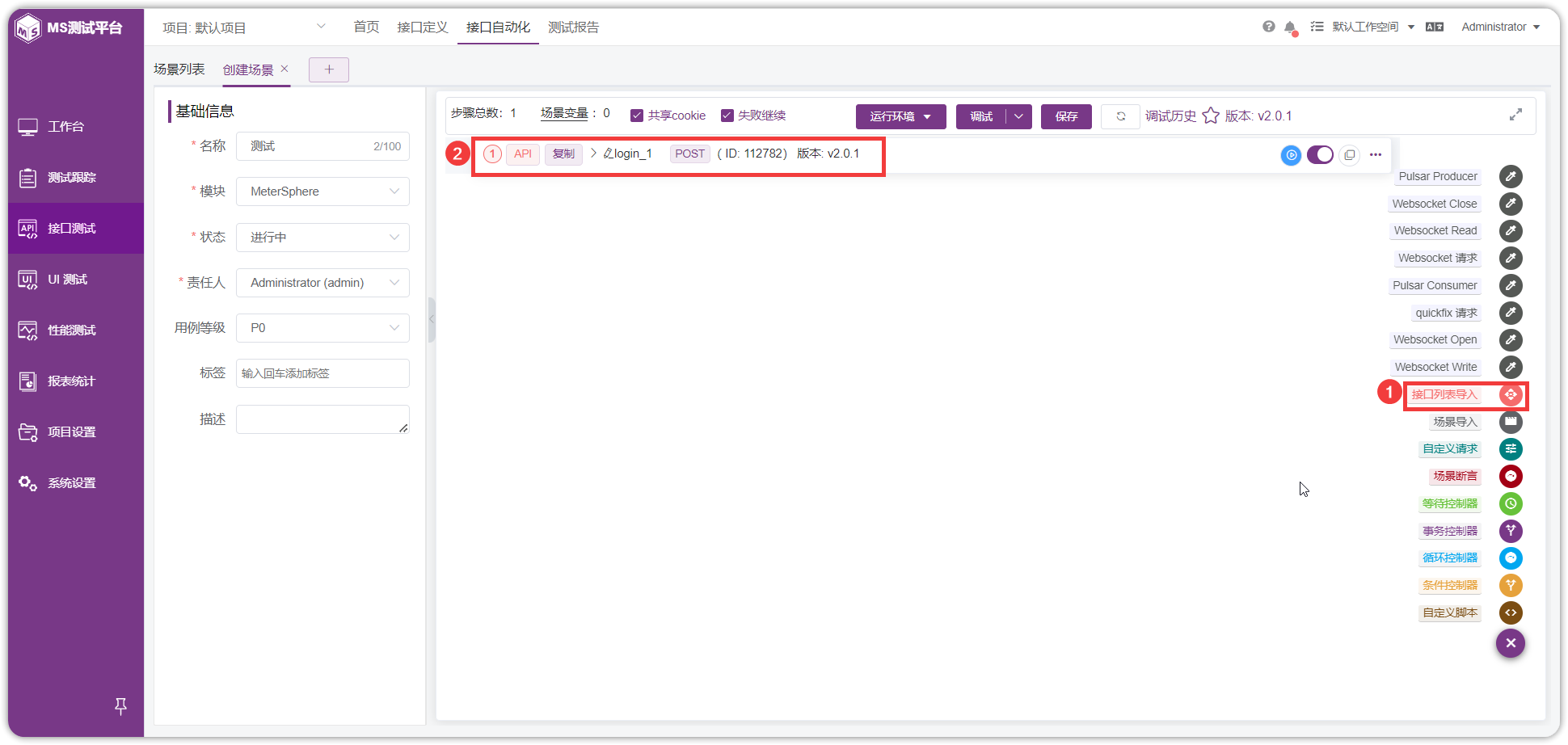Screen dimensions: 1568x745
Task: Click the 标签 tag input field
Action: (x=322, y=373)
